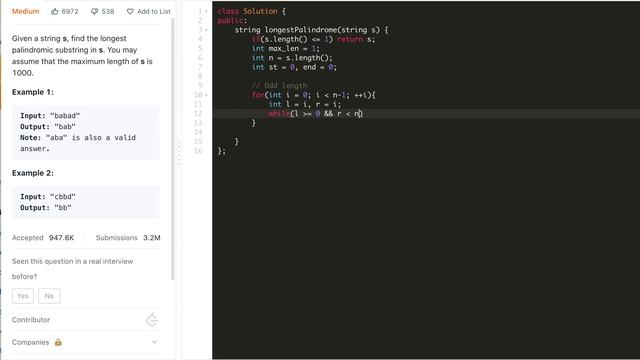Click the 6972 likes count
The height and width of the screenshot is (360, 640).
tap(70, 11)
